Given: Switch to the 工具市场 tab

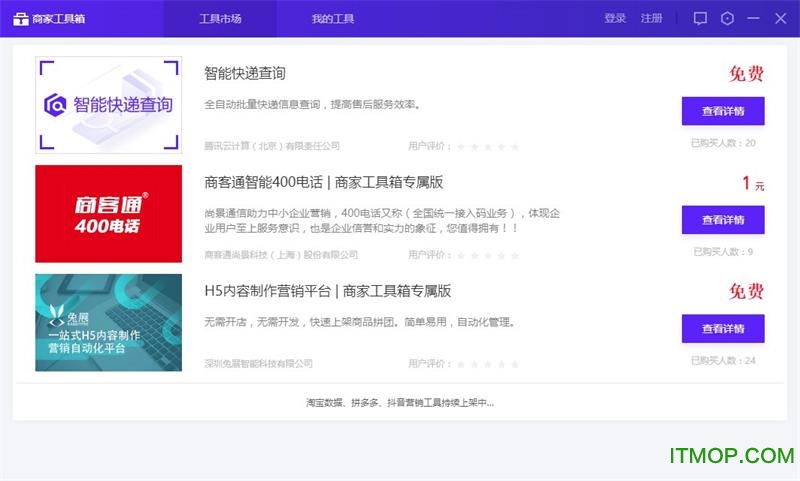Looking at the screenshot, I should pos(220,18).
